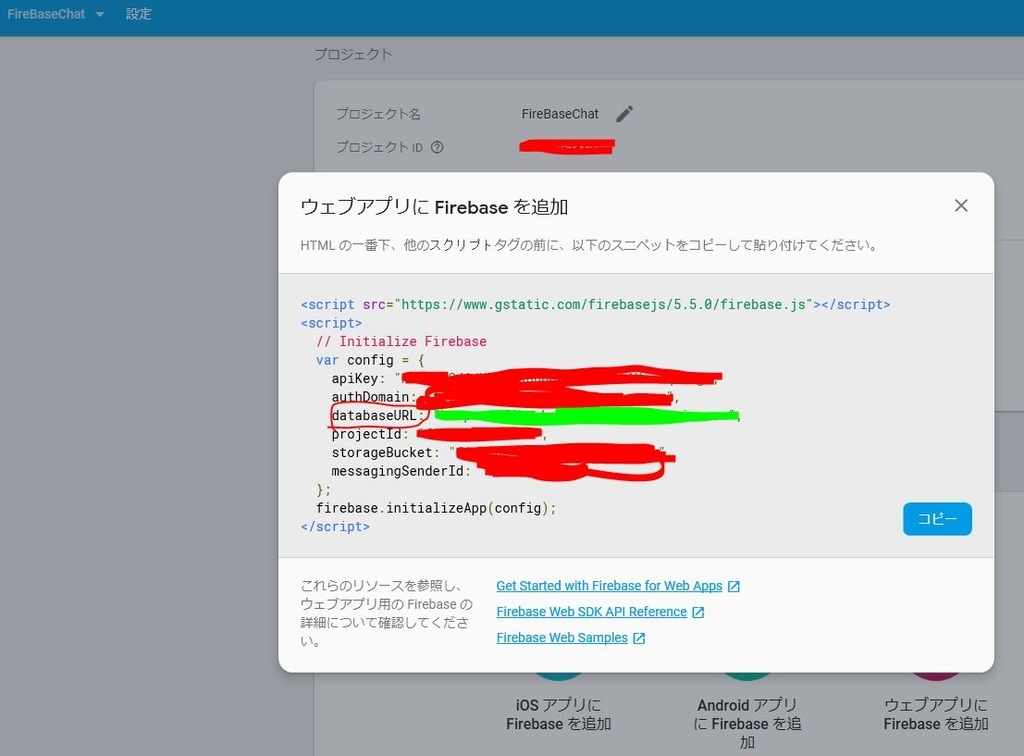
Task: Click the messagingSenderId key in snippet
Action: coord(397,471)
